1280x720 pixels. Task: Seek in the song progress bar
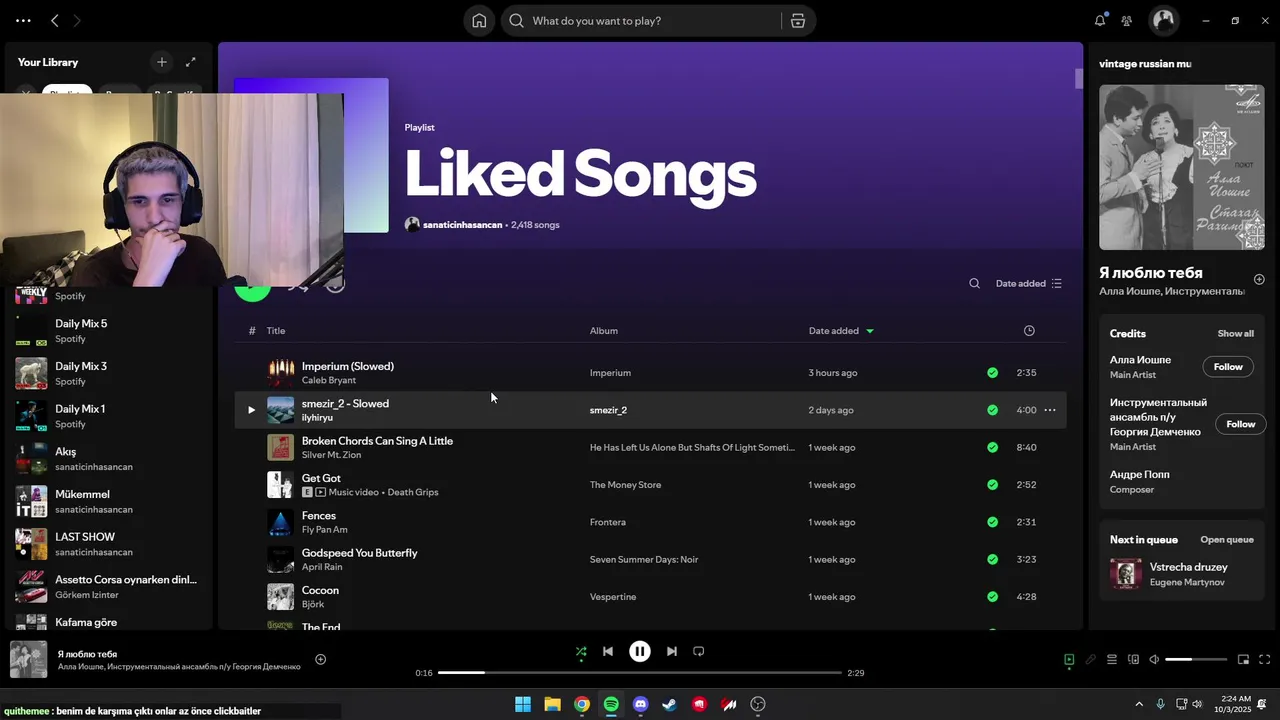[640, 673]
